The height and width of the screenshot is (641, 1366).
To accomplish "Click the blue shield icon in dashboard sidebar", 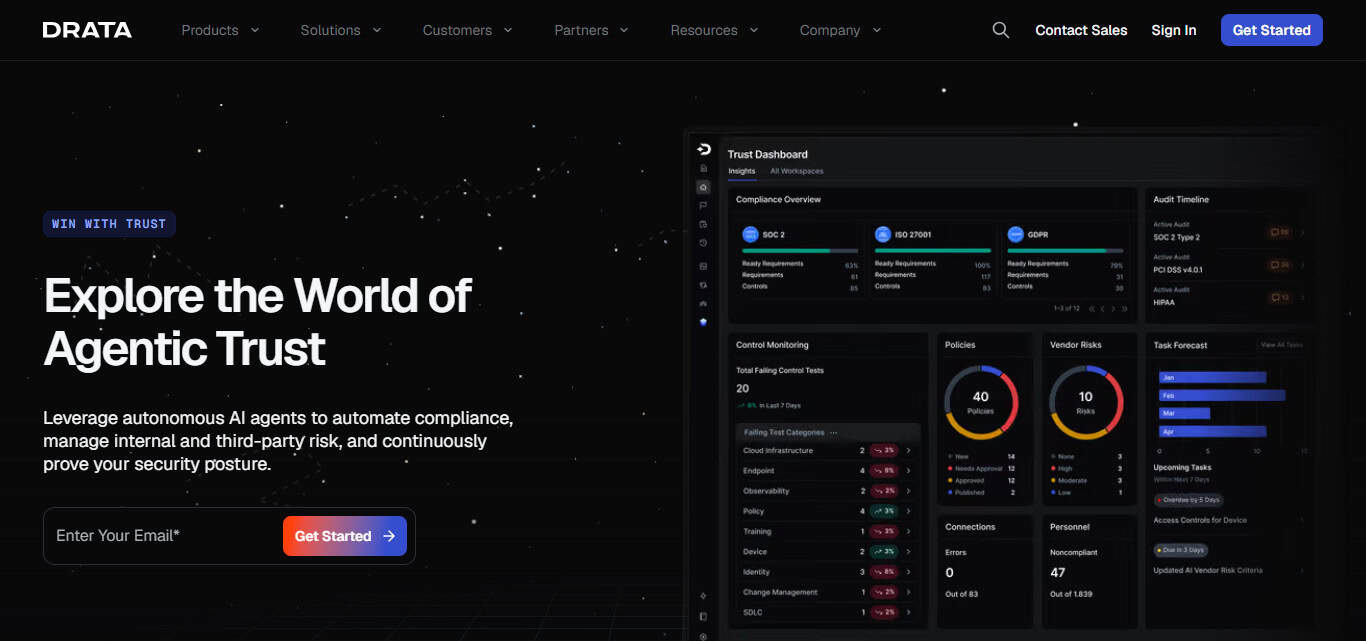I will [703, 322].
